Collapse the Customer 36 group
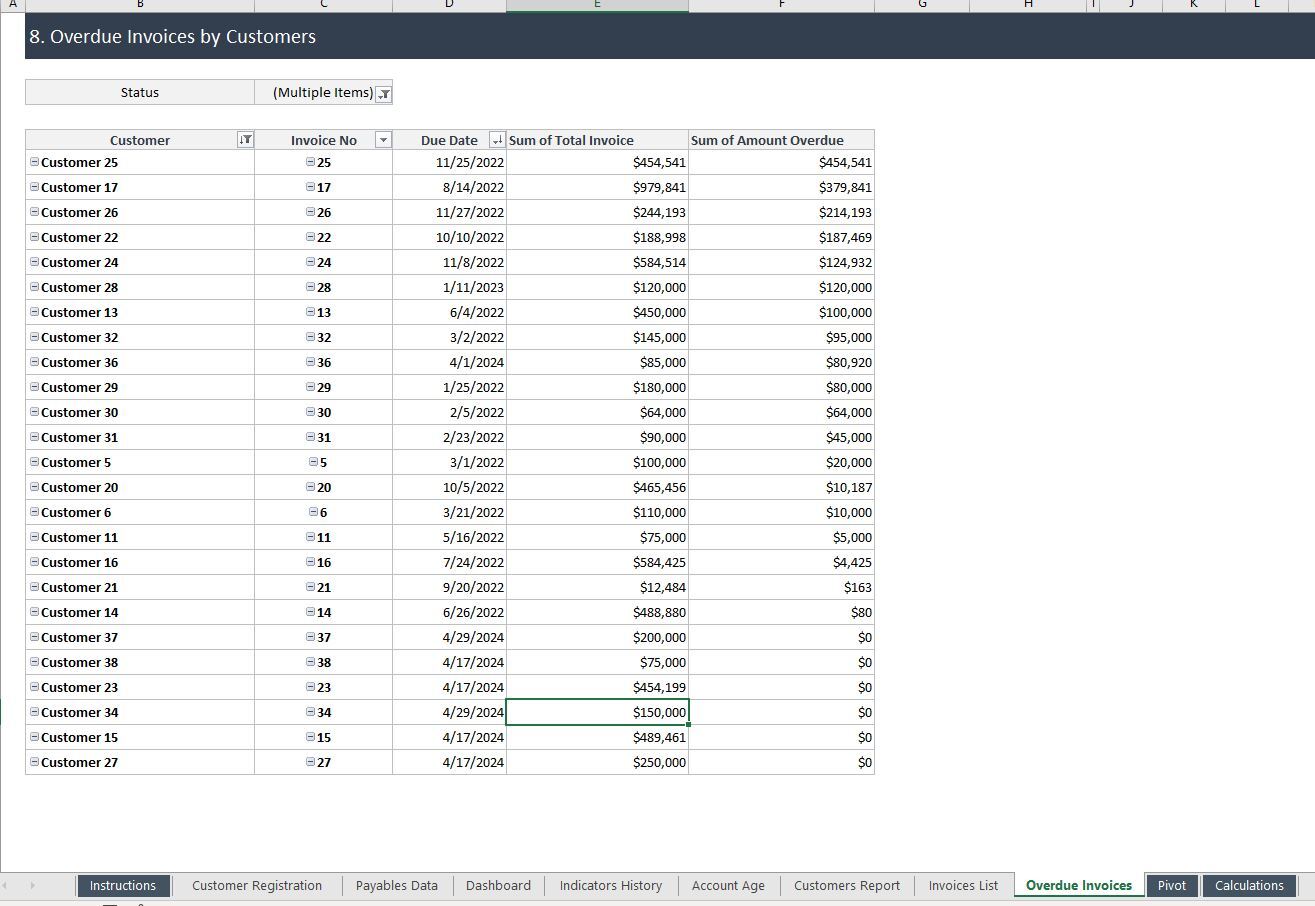The height and width of the screenshot is (906, 1315). pos(34,362)
